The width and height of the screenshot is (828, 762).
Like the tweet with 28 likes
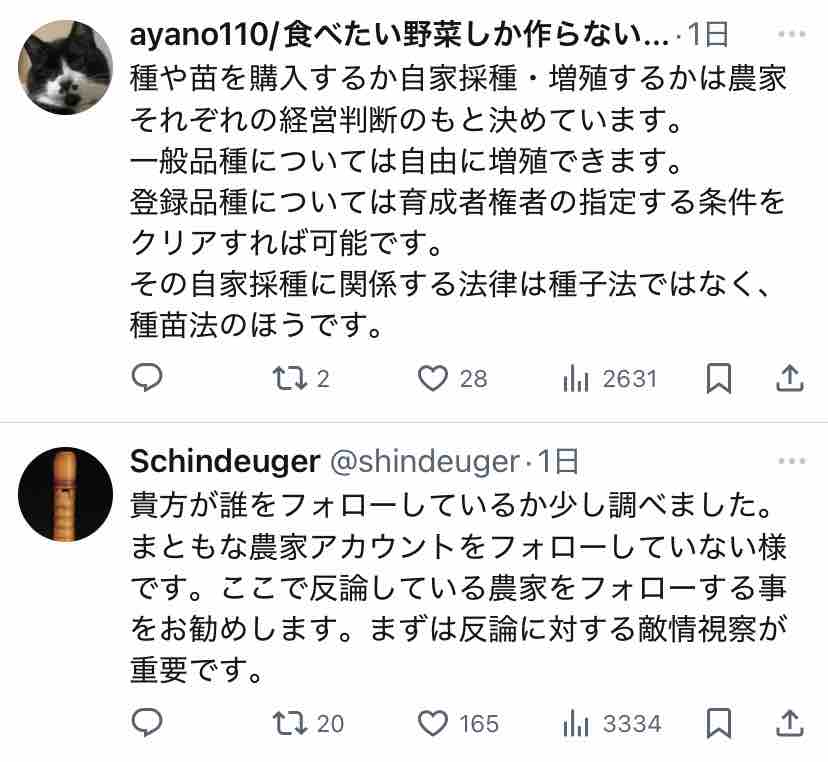coord(431,378)
